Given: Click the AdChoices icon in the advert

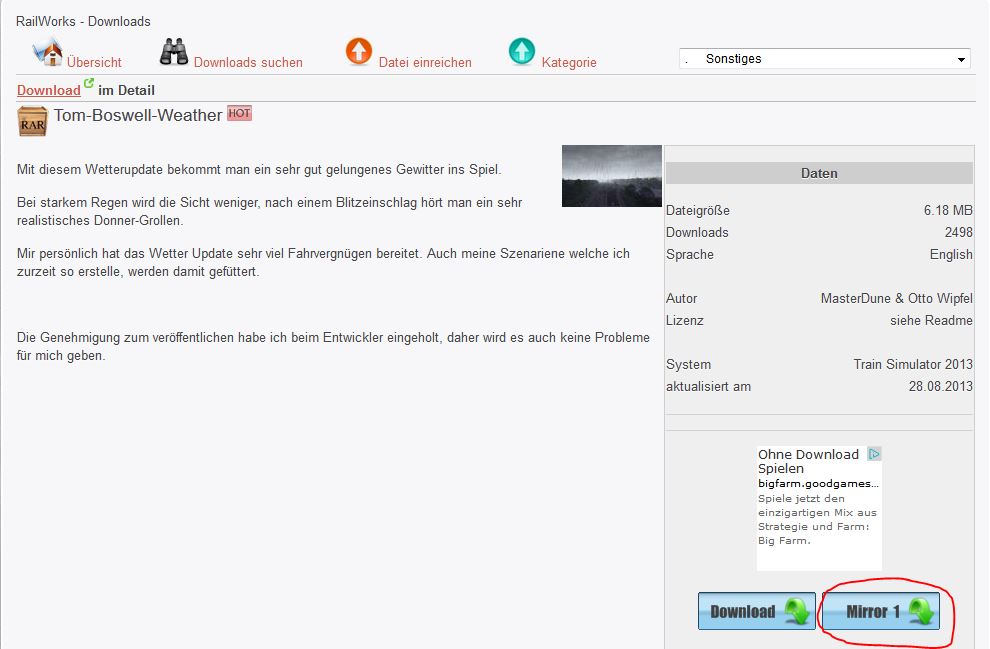Looking at the screenshot, I should 874,454.
